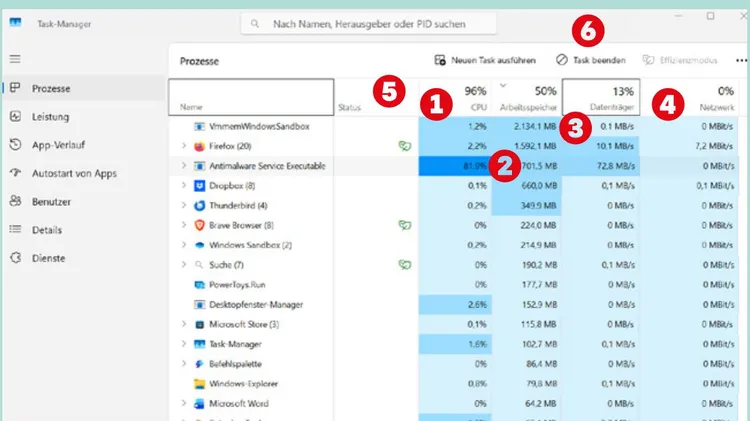This screenshot has width=750, height=421.
Task: Click Brave Browser efficiency leaf icon
Action: [x=405, y=225]
